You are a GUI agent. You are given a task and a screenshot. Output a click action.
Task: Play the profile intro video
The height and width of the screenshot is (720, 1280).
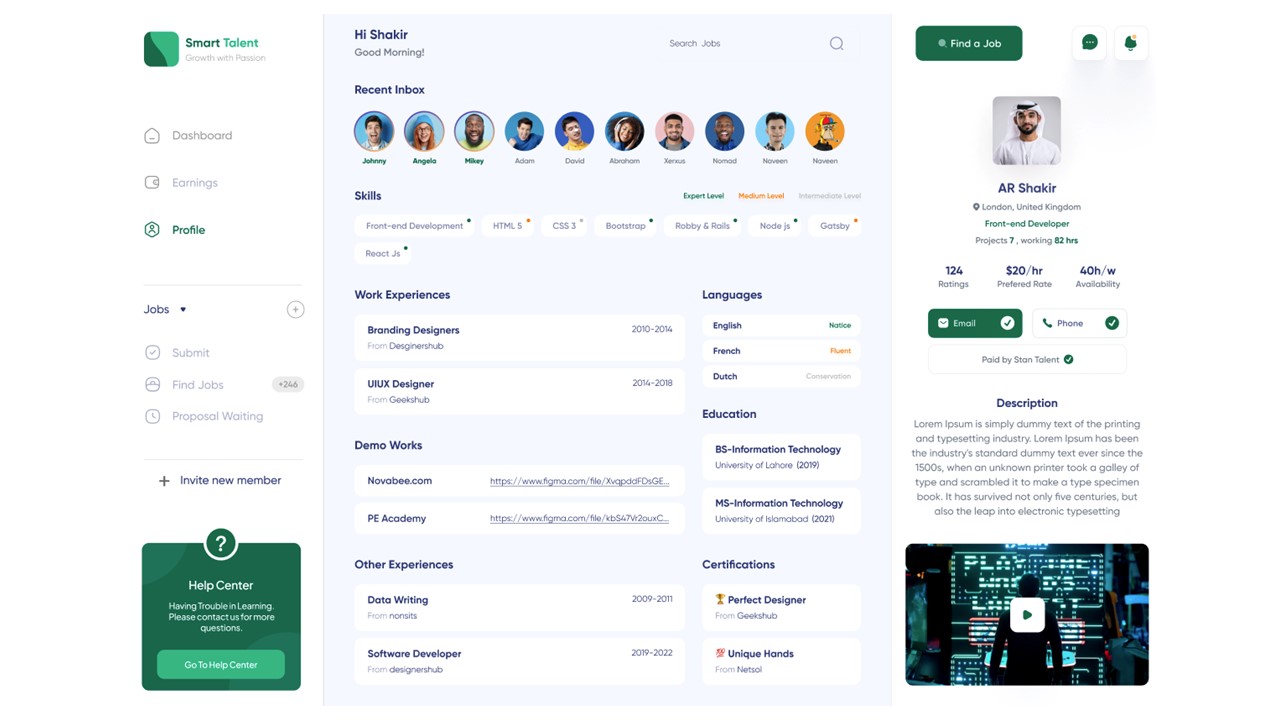(1026, 615)
